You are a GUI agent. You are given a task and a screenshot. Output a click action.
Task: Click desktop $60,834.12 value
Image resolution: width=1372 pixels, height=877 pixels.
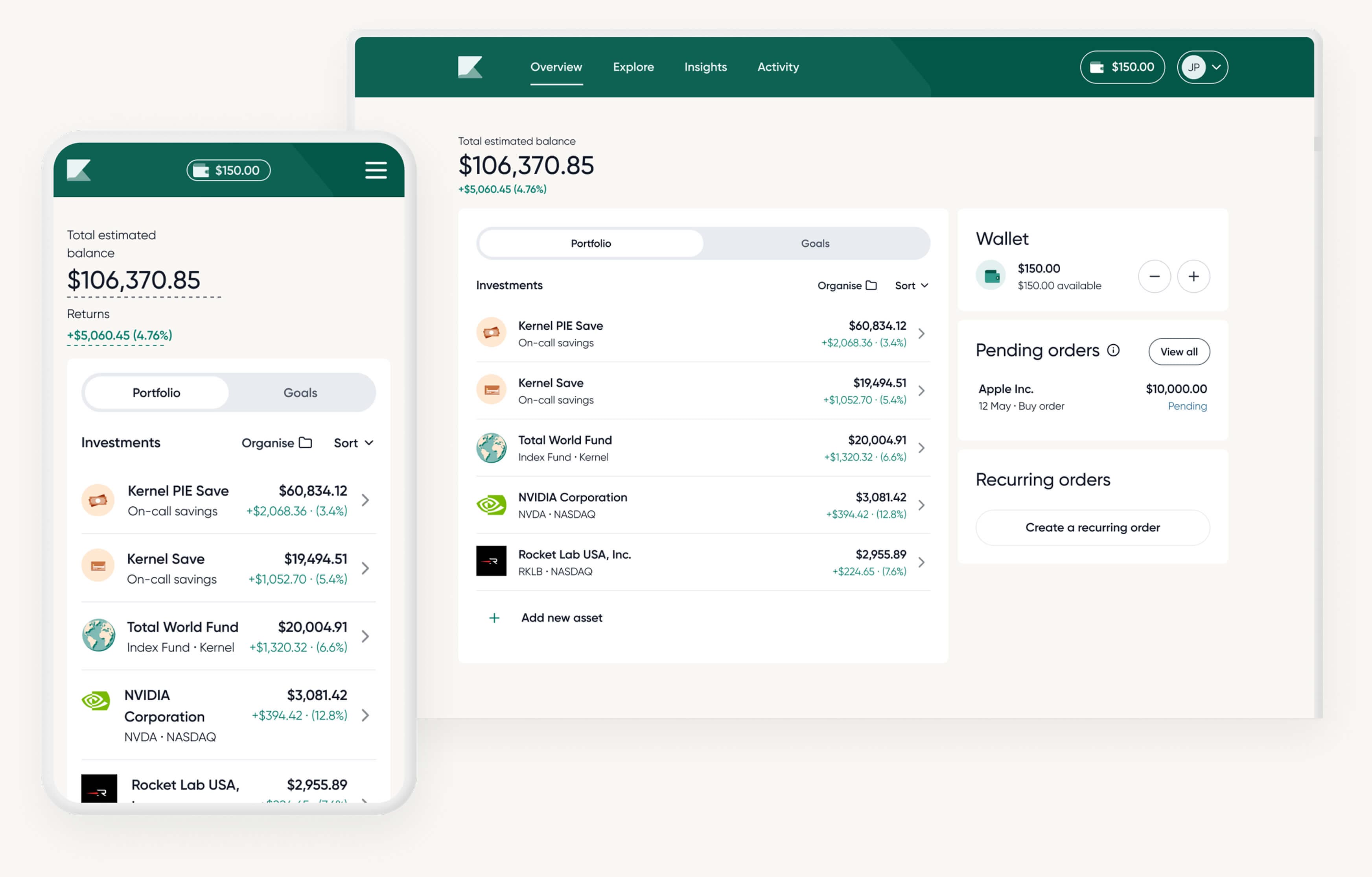click(x=877, y=326)
